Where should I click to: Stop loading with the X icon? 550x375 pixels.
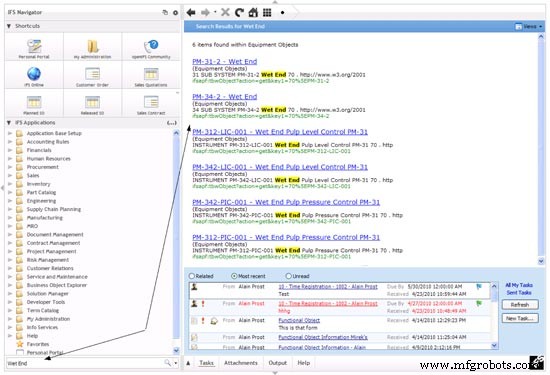pos(226,13)
